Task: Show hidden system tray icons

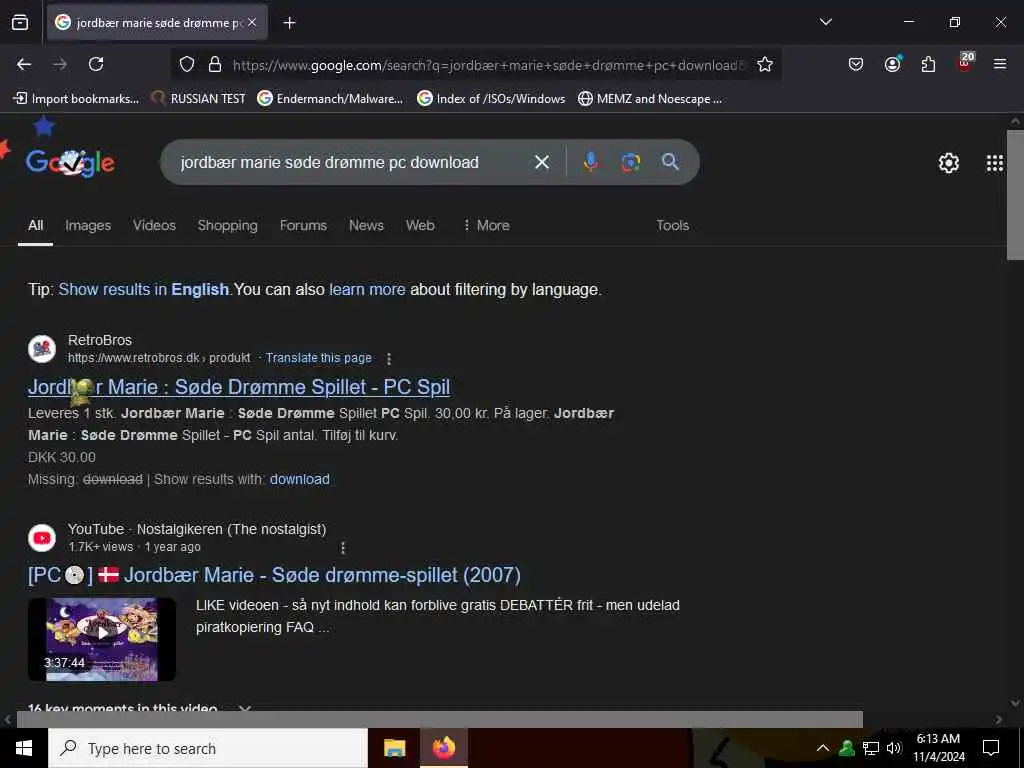Action: (x=823, y=748)
